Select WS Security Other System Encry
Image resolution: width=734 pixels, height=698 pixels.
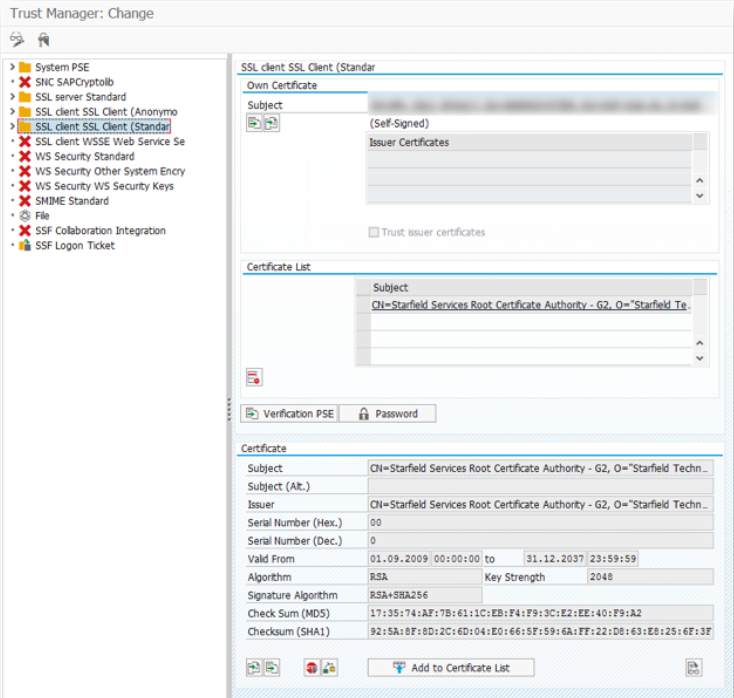coord(110,171)
